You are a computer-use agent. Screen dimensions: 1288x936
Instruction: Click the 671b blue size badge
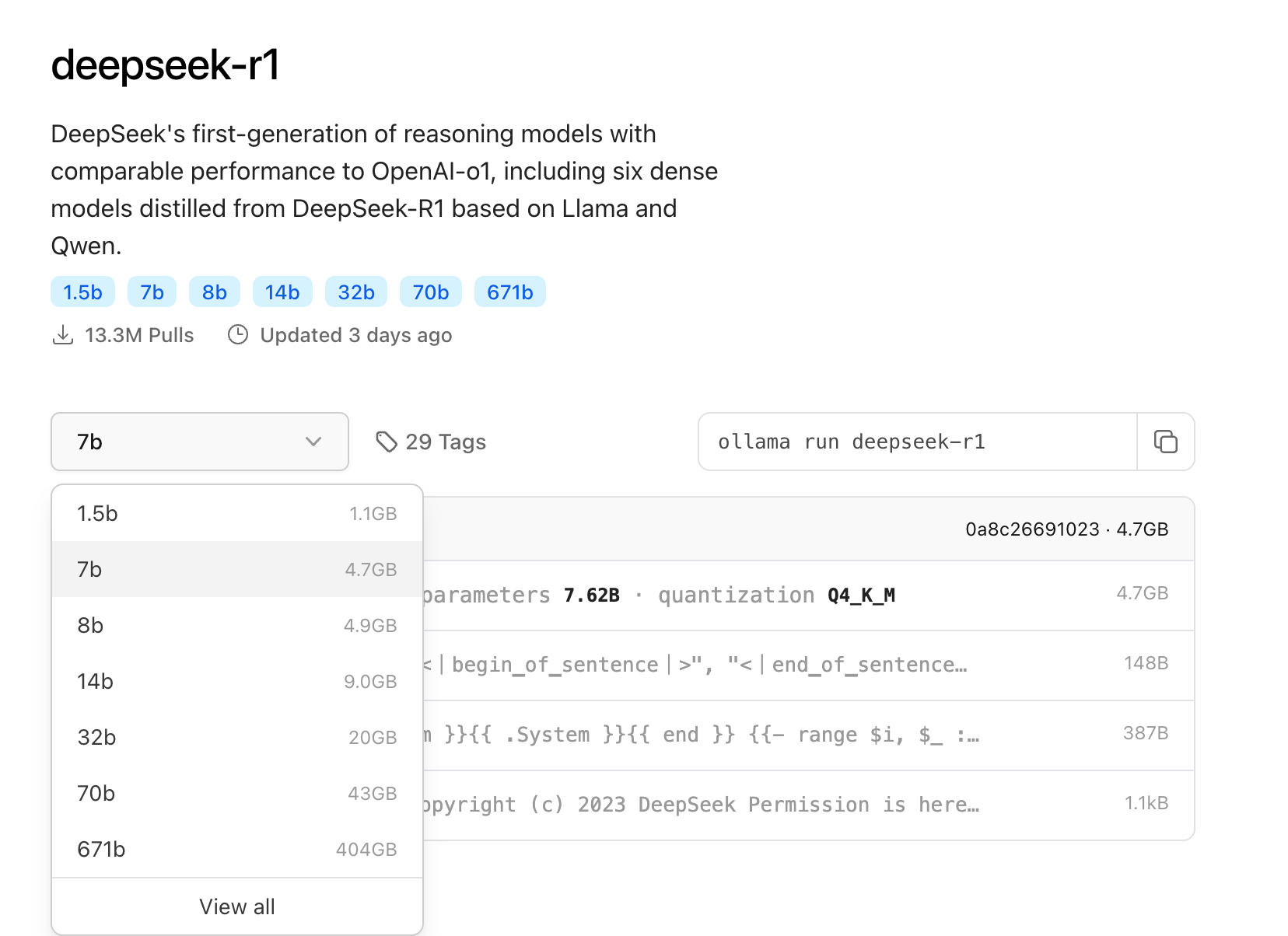(x=510, y=292)
